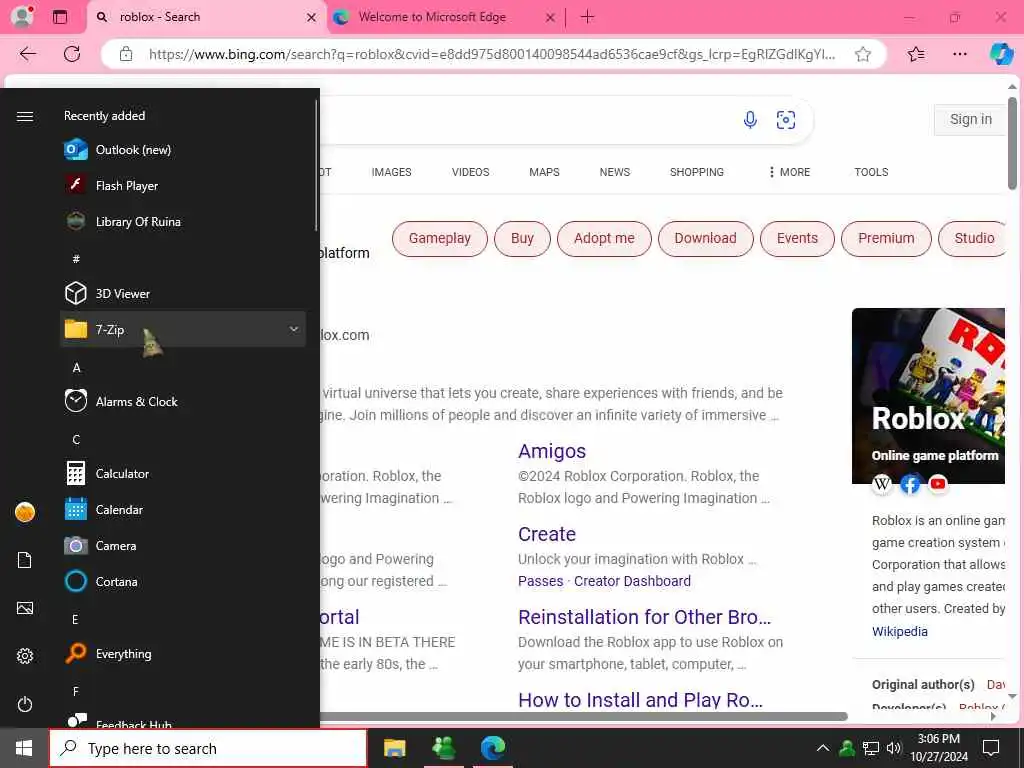The width and height of the screenshot is (1024, 768).
Task: Open volume control in system tray
Action: click(894, 748)
